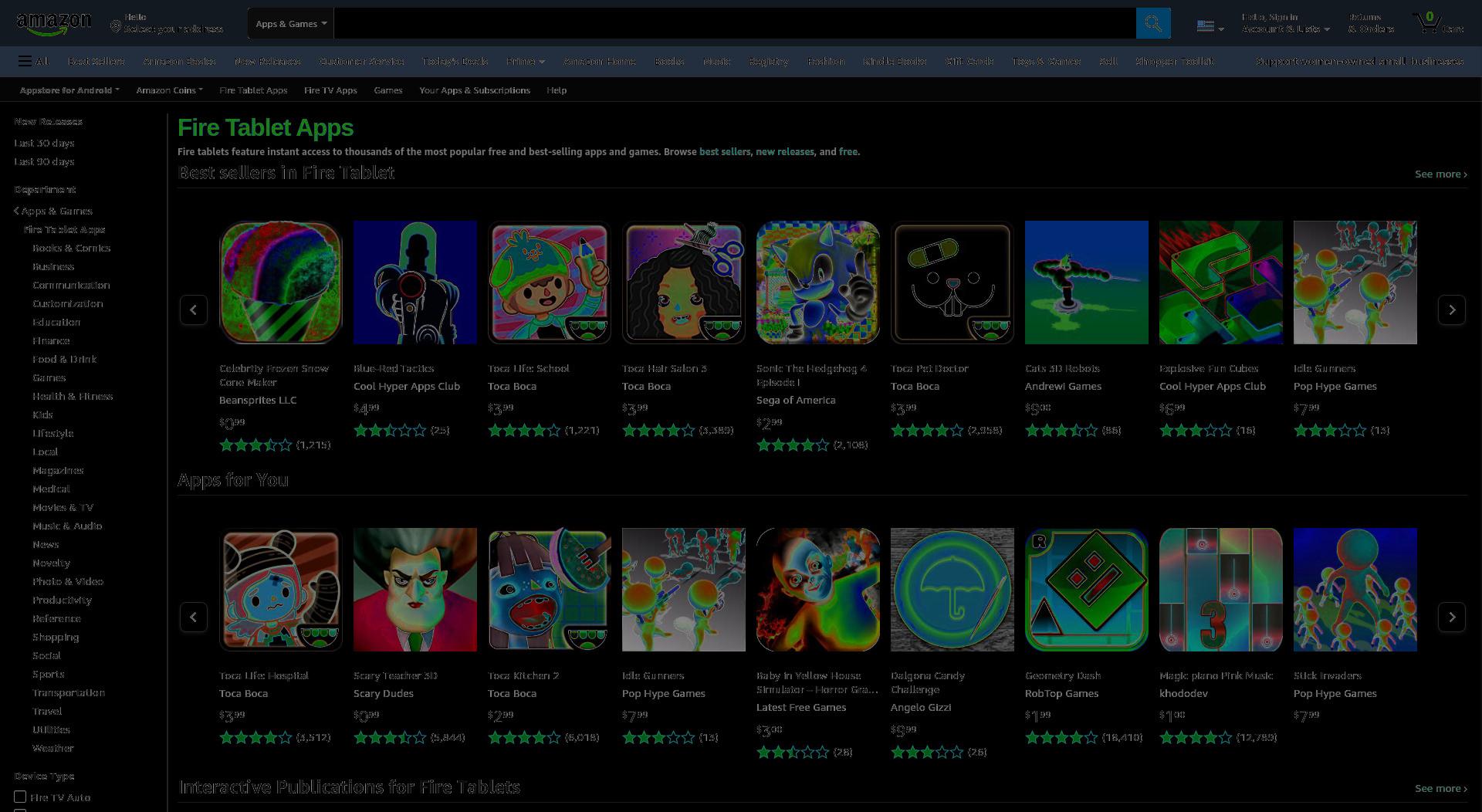
Task: Open Help in Appstore subnav
Action: point(557,90)
